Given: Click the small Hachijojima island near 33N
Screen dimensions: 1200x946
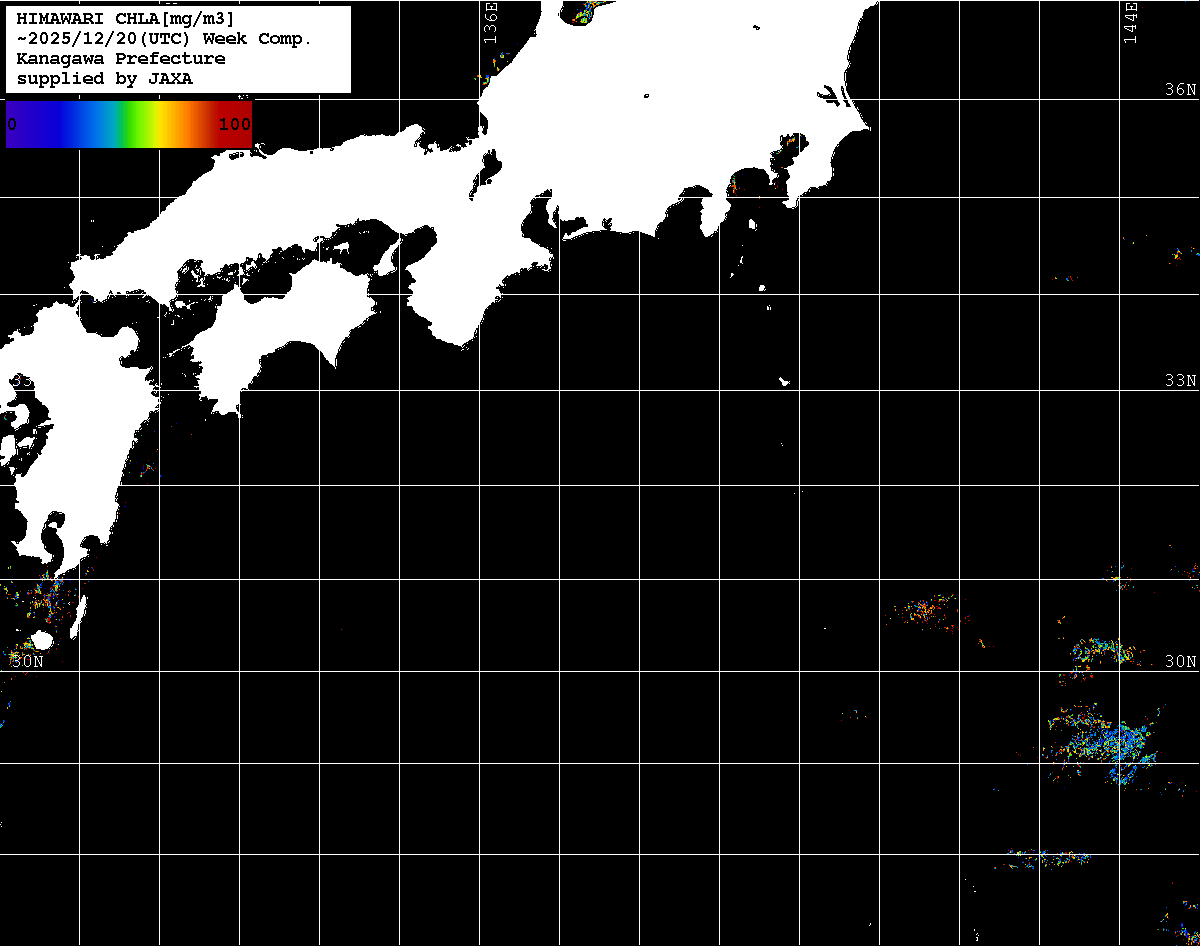Looking at the screenshot, I should pyautogui.click(x=785, y=381).
